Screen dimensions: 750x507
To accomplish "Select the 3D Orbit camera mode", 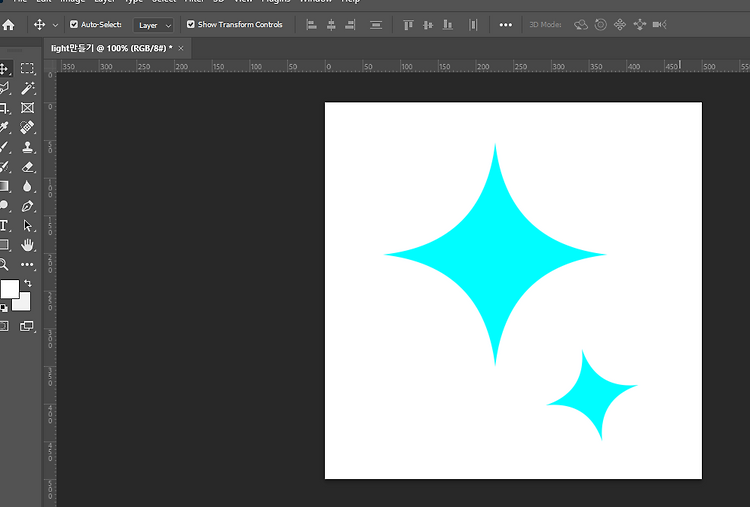I will tap(581, 24).
